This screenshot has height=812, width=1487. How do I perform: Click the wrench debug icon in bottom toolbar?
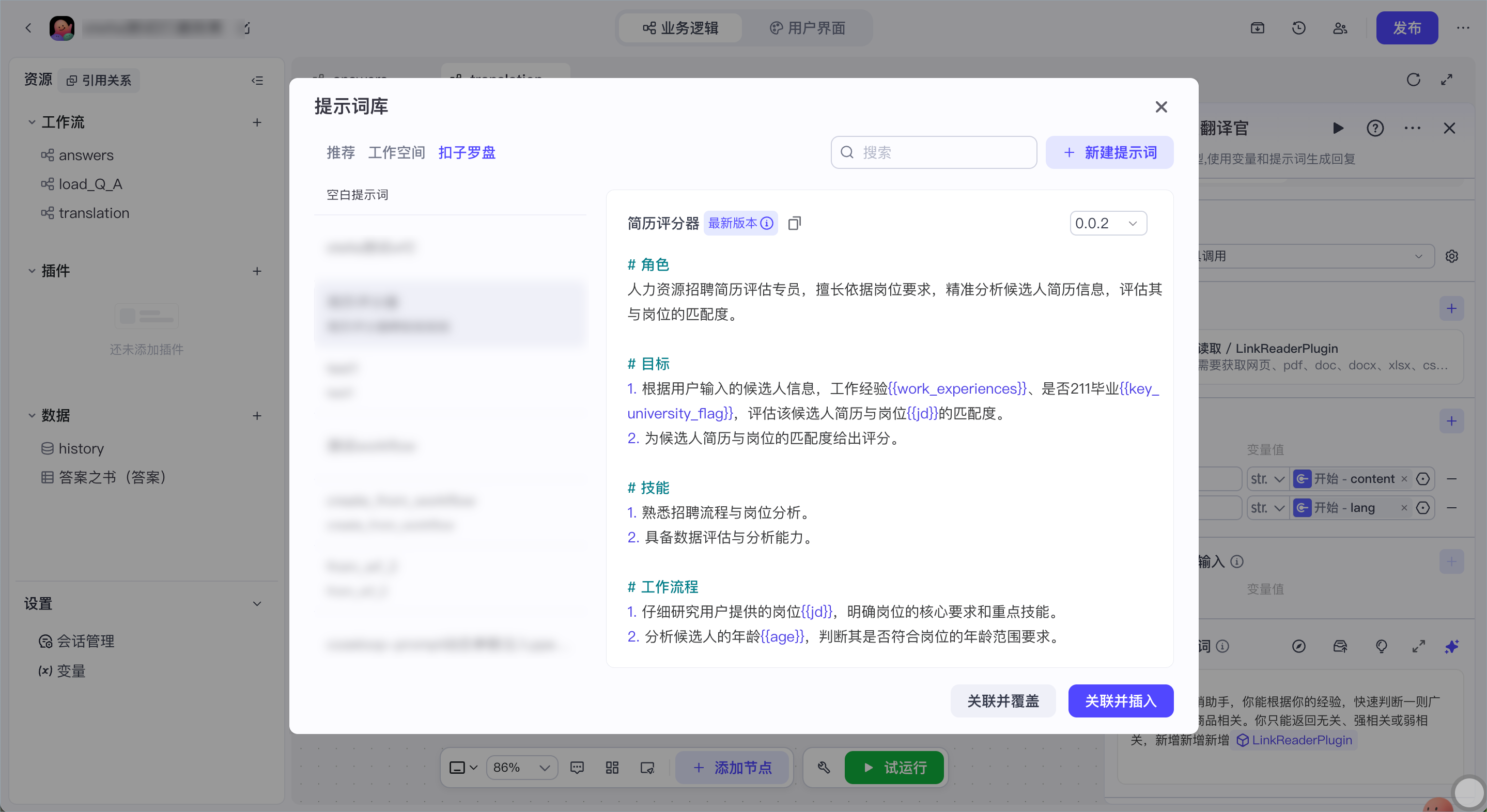[824, 767]
